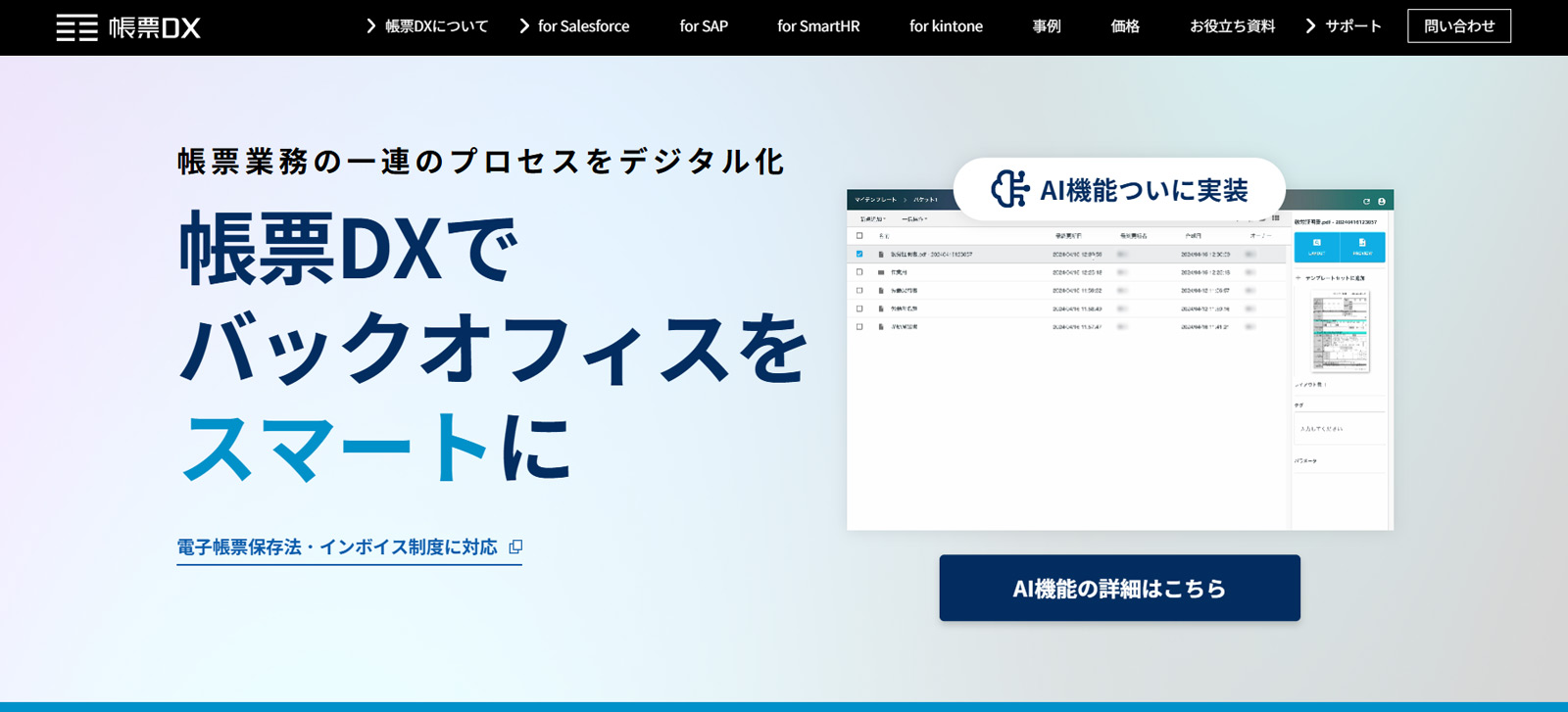1568x712 pixels.
Task: Open the 一括操作 dropdown in the preview
Action: click(x=914, y=219)
